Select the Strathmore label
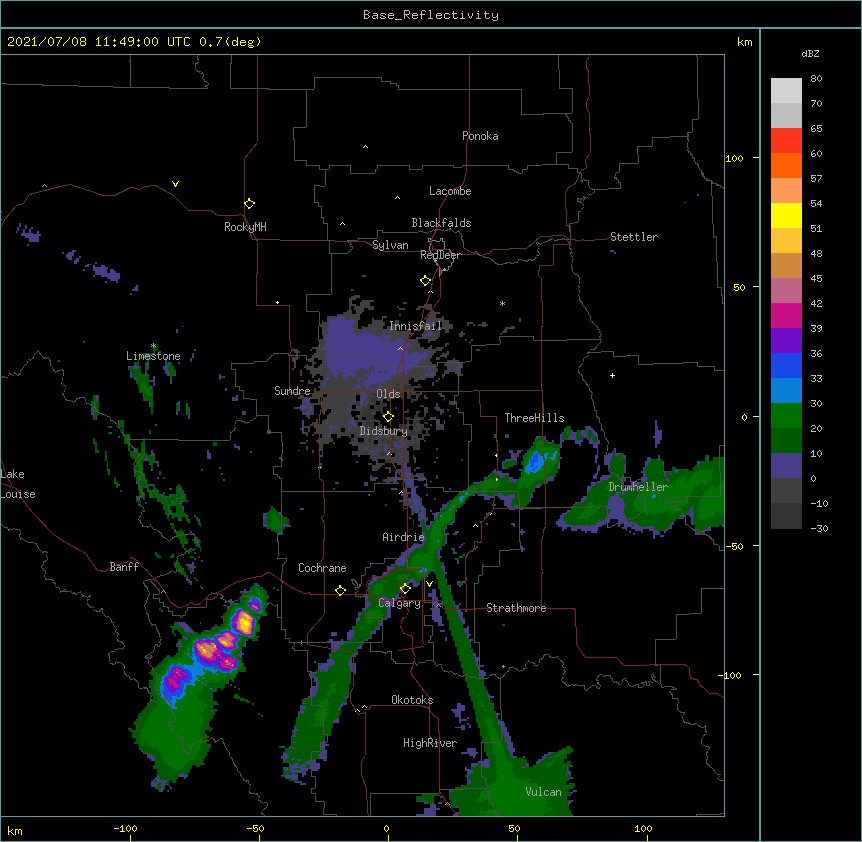862x842 pixels. pyautogui.click(x=516, y=608)
